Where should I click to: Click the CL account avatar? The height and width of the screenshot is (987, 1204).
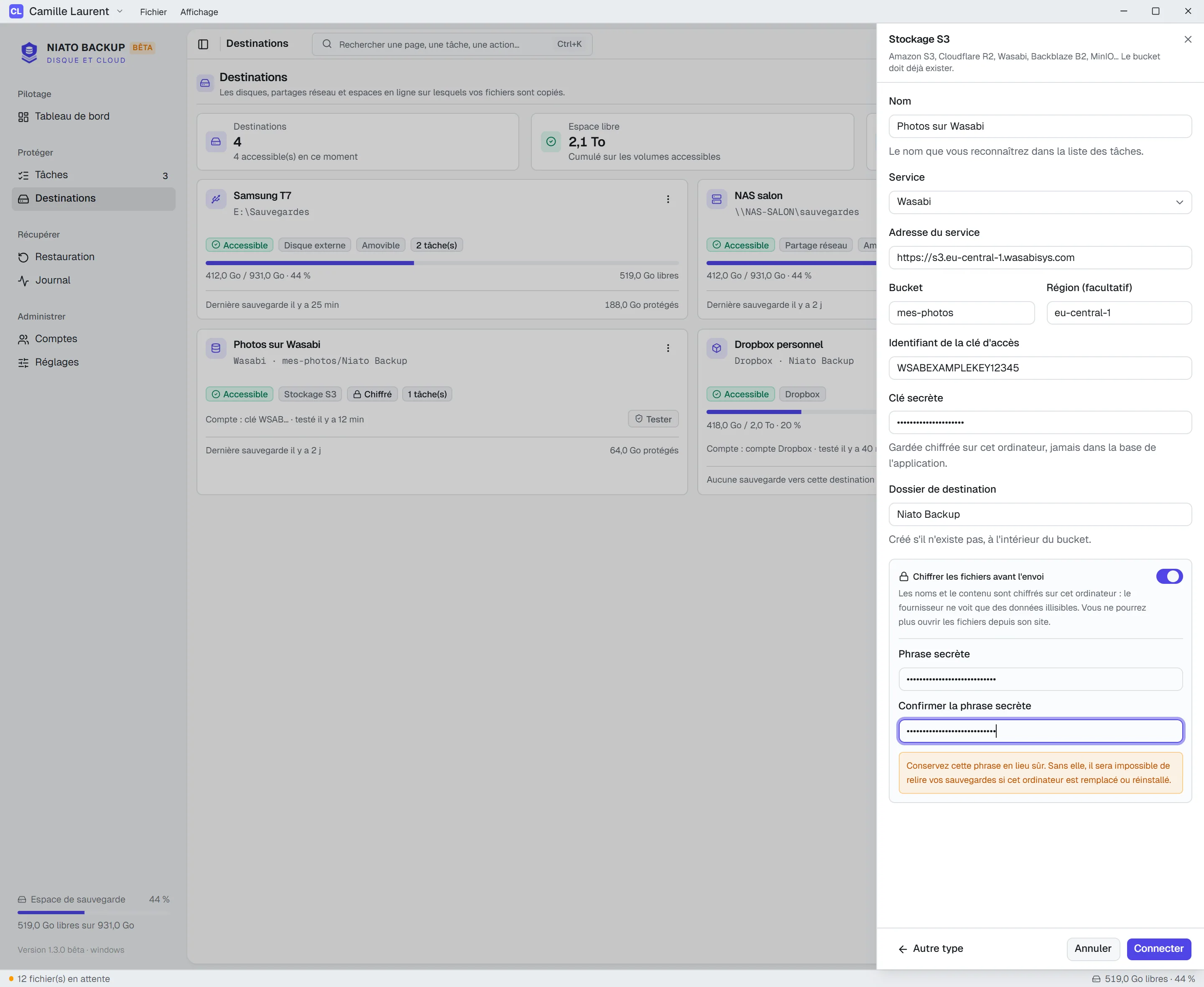(16, 11)
